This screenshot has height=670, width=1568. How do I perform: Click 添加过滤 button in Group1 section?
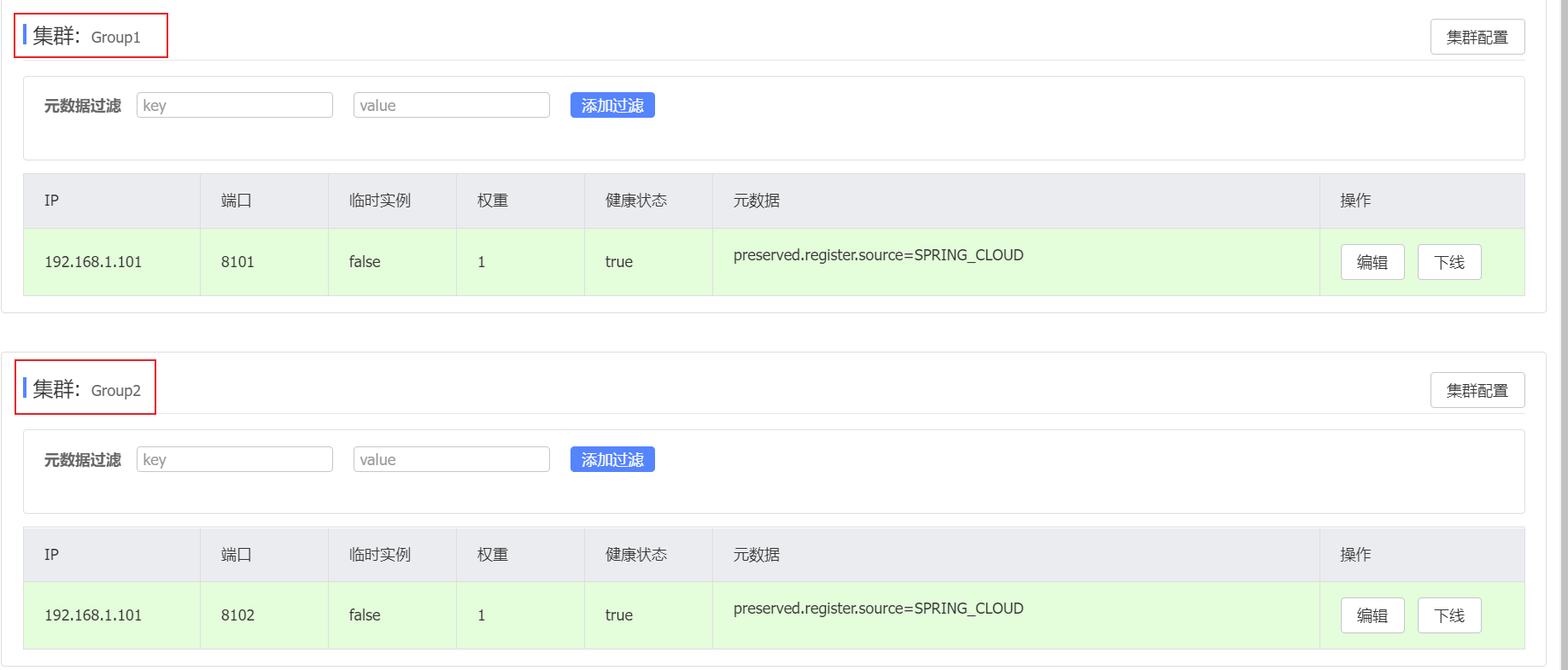pos(612,105)
